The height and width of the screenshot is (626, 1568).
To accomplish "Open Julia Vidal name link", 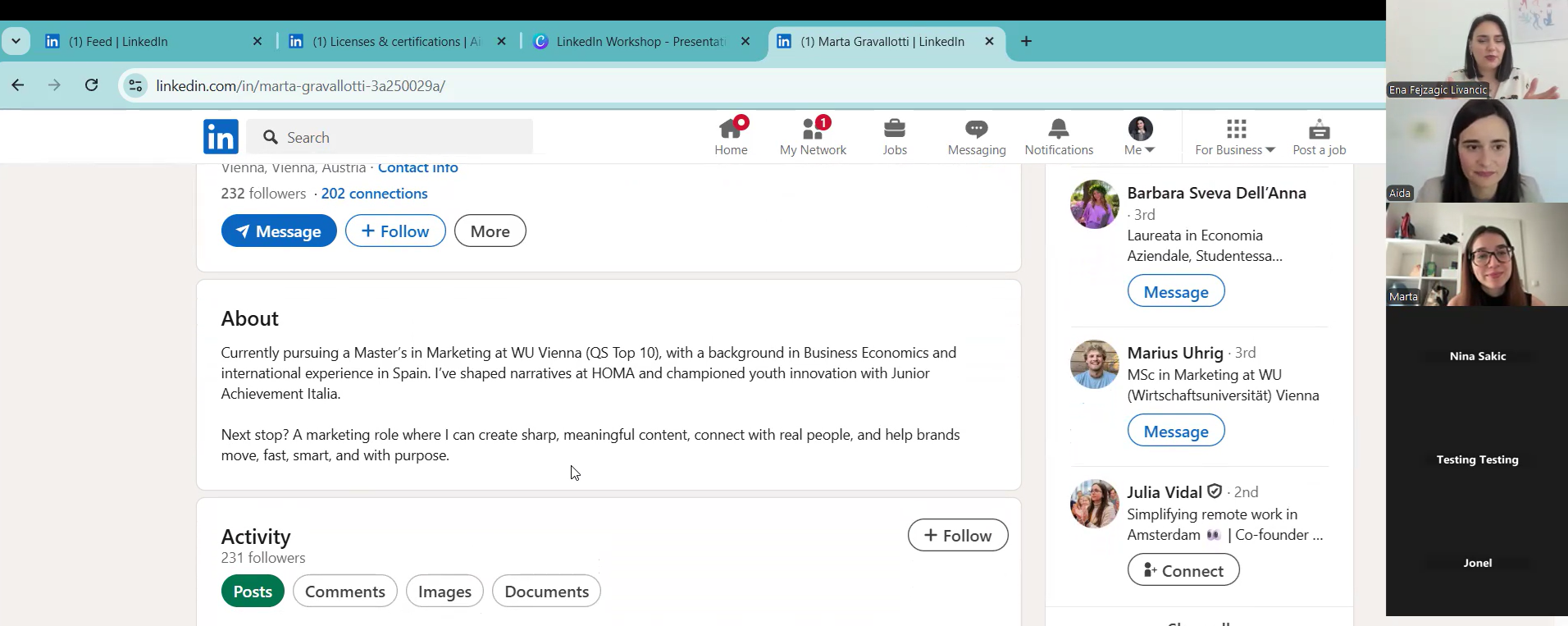I will pyautogui.click(x=1165, y=492).
